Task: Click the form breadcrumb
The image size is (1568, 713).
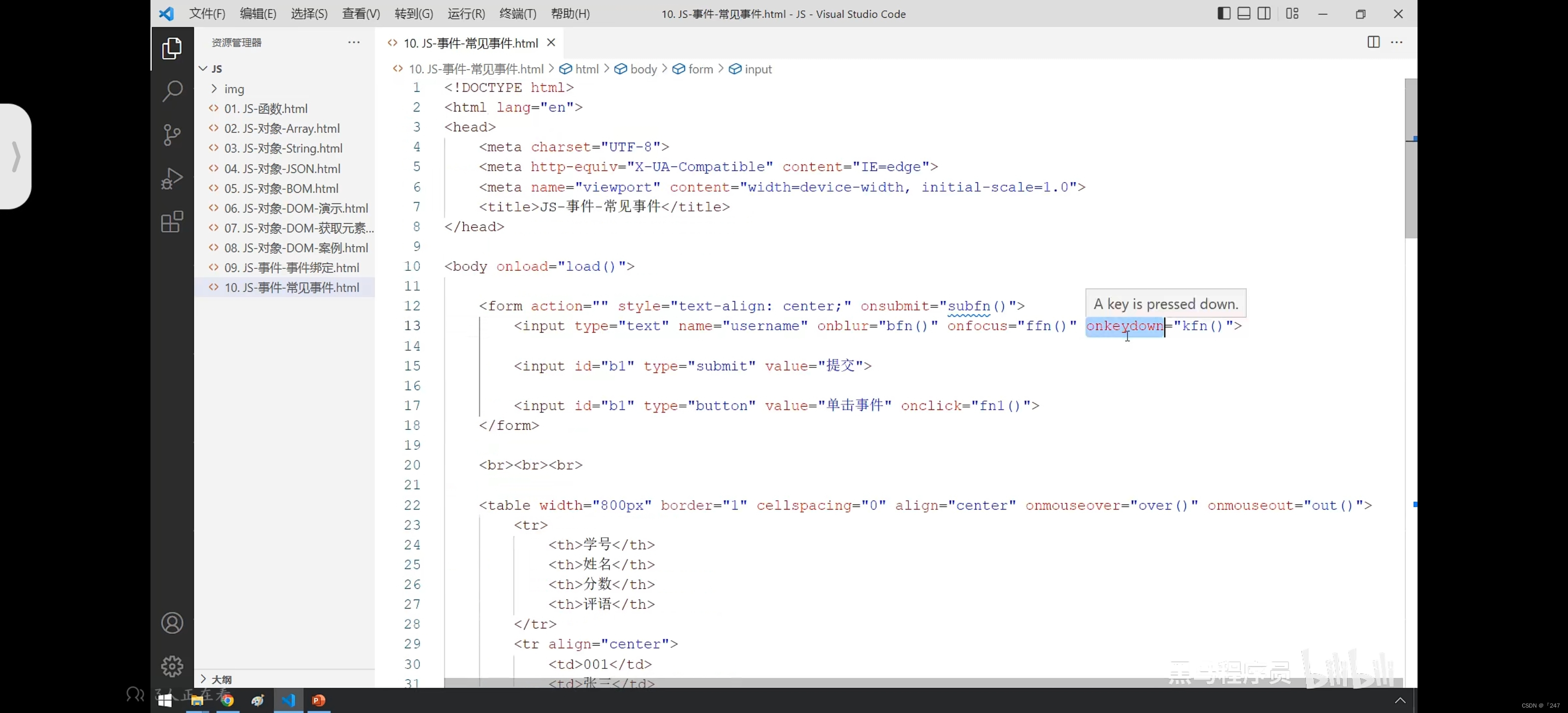Action: [693, 69]
